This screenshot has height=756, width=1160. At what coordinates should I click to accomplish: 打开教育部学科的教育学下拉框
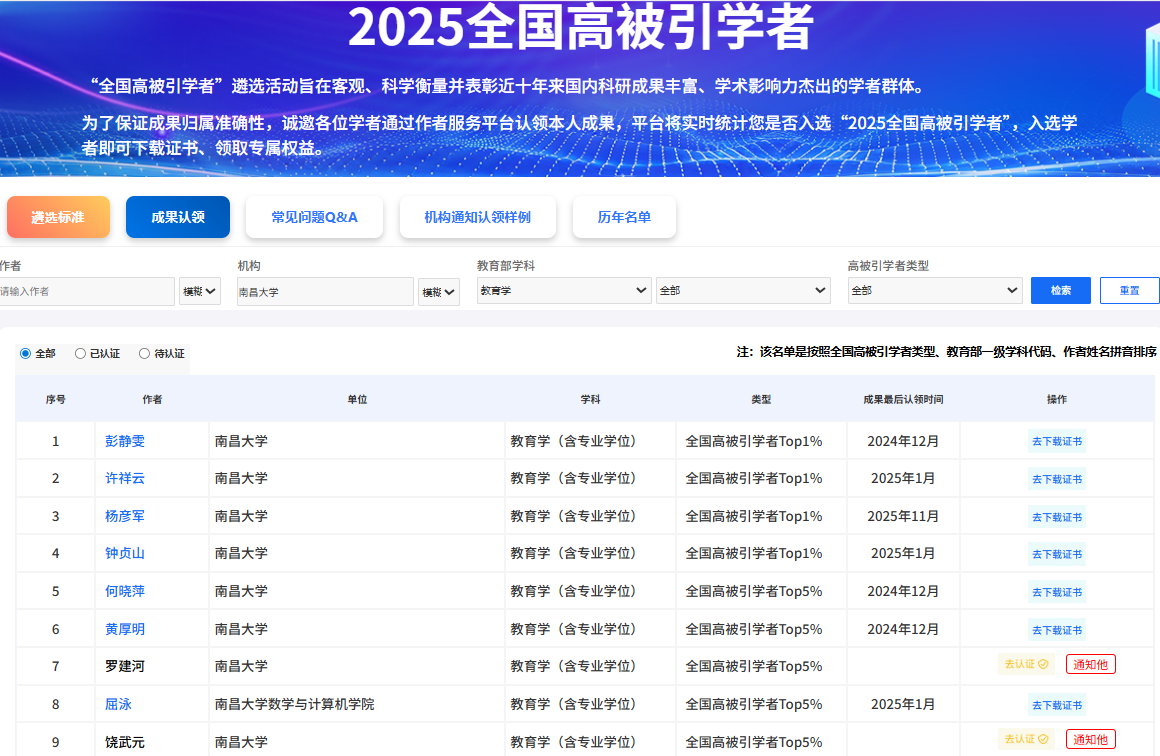point(563,290)
